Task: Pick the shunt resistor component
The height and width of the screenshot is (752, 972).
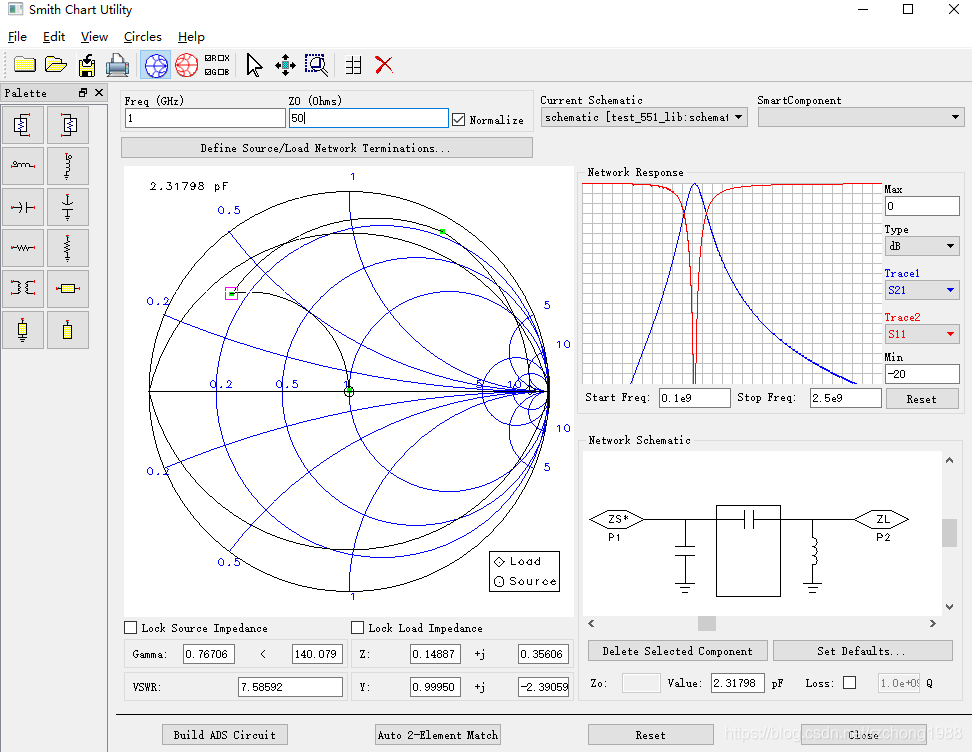Action: (68, 248)
